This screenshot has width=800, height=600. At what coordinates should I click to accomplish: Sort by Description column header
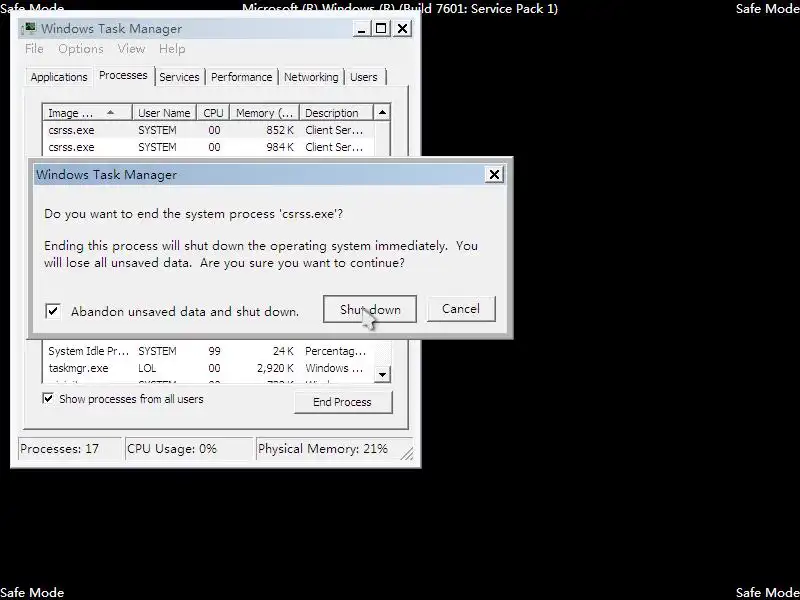[x=336, y=113]
